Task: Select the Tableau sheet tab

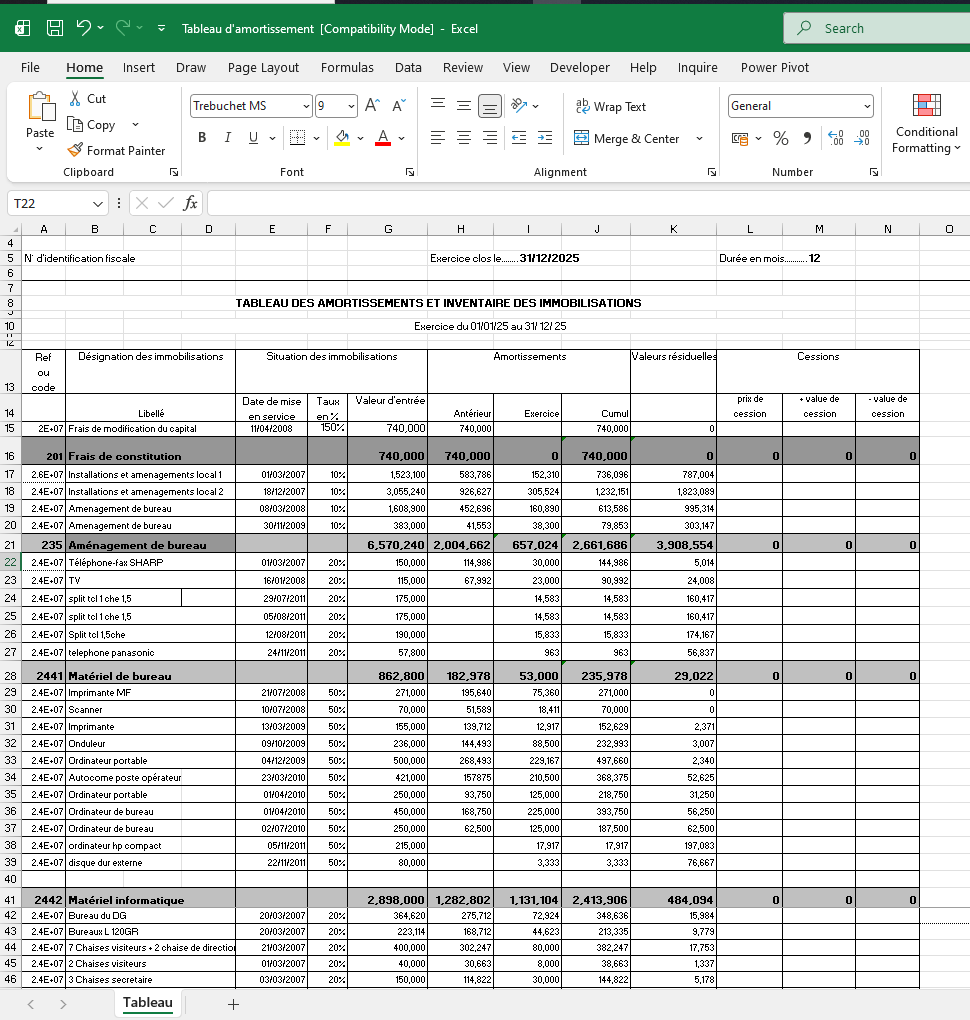Action: point(148,1002)
